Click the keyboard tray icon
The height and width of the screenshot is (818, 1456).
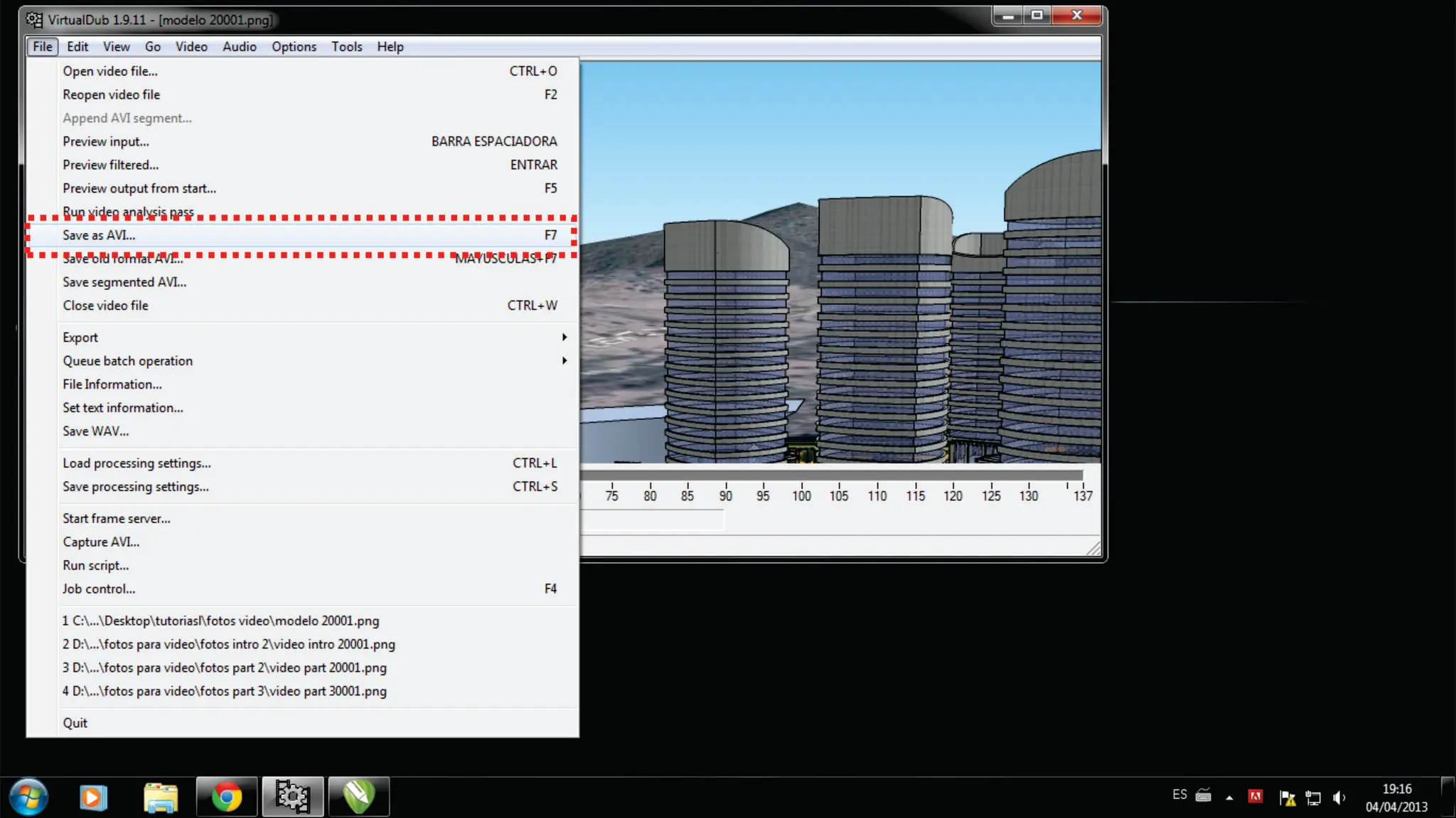[x=1204, y=795]
